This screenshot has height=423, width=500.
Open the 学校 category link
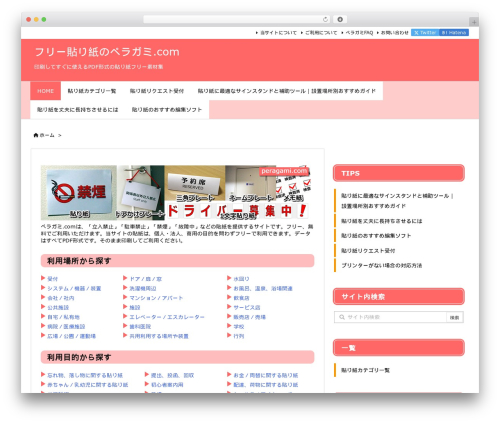239,326
